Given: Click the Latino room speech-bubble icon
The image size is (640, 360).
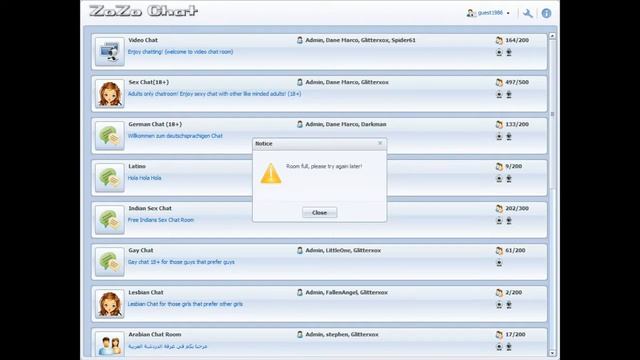Looking at the screenshot, I should (x=109, y=178).
